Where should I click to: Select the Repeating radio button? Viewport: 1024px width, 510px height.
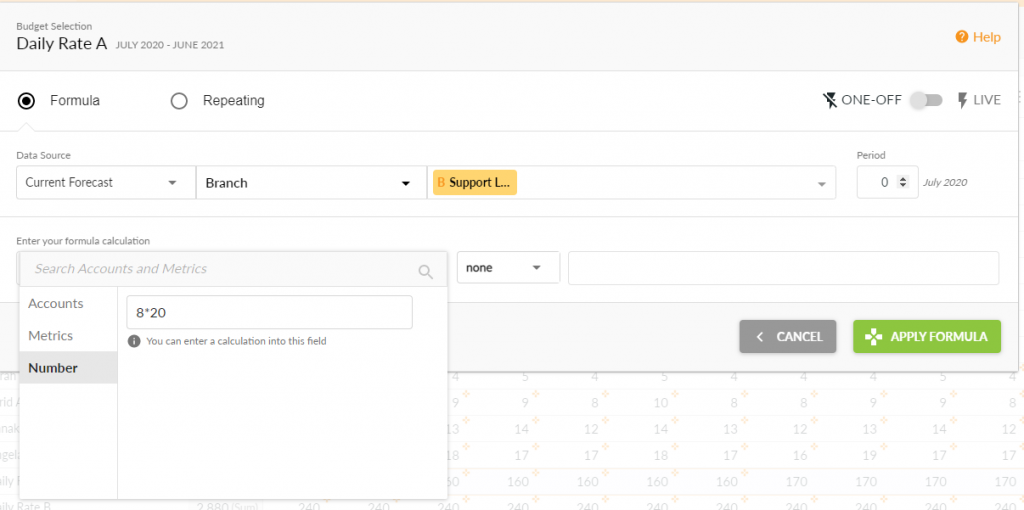179,101
